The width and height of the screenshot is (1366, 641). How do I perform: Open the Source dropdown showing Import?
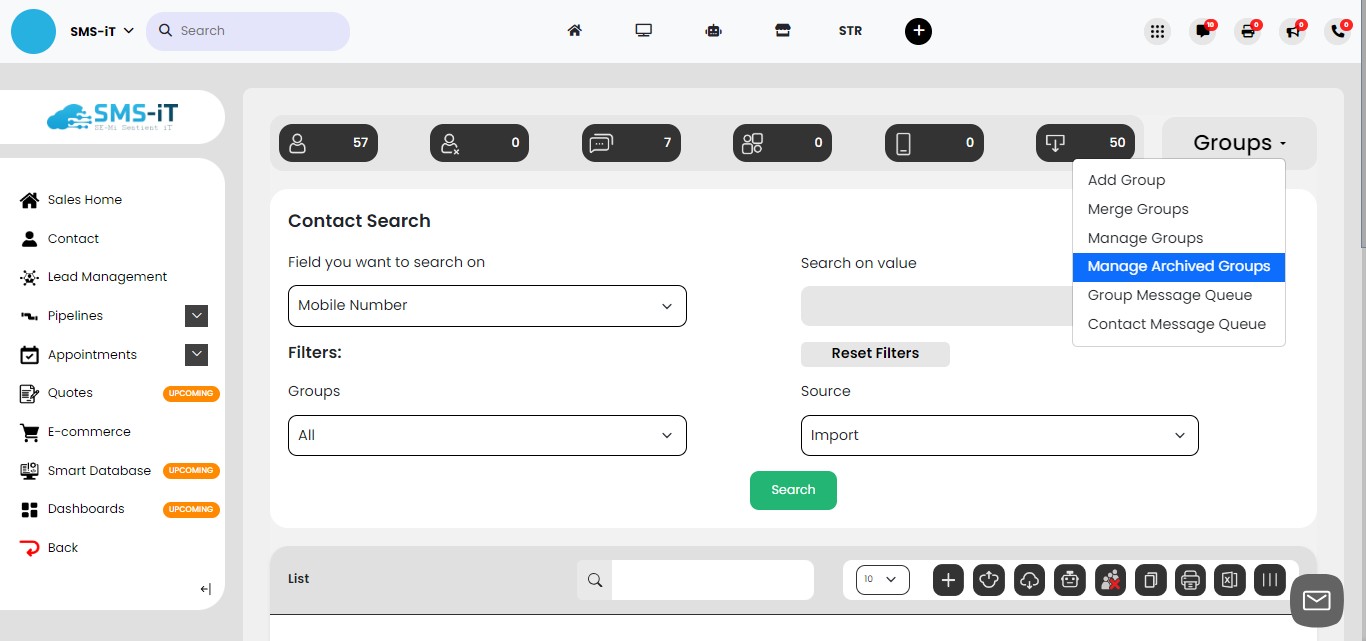click(x=999, y=435)
